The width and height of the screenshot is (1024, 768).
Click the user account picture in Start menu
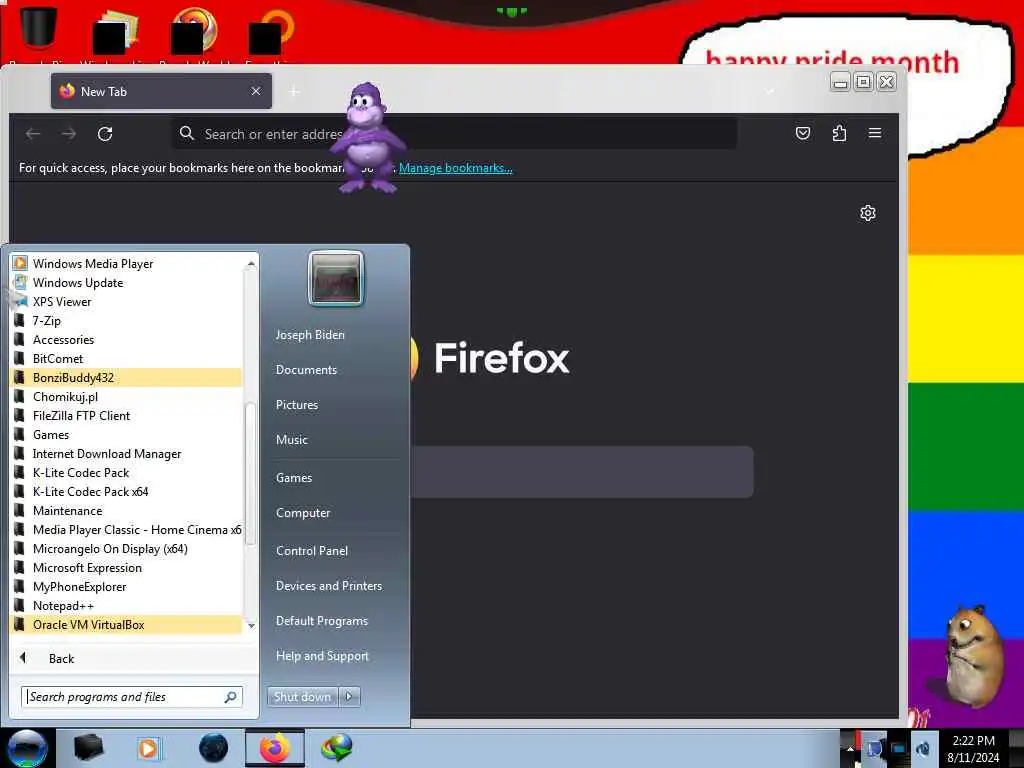click(336, 279)
